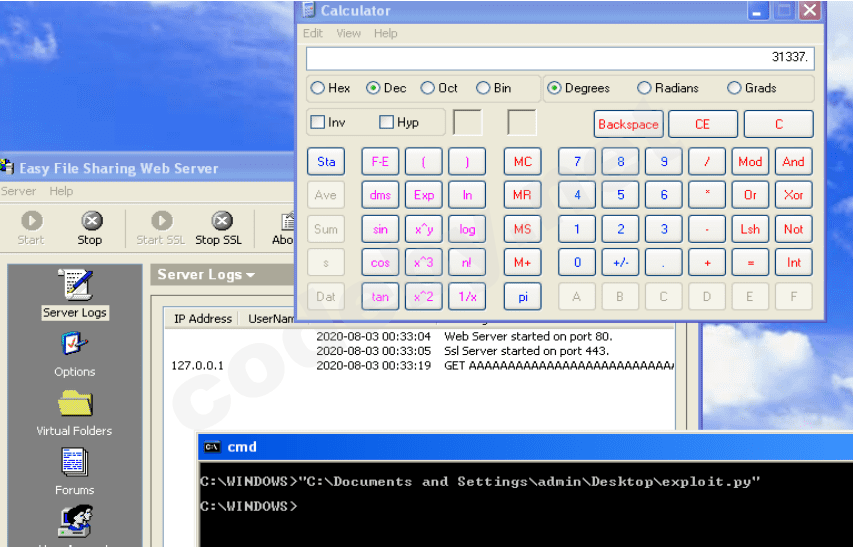The height and width of the screenshot is (547, 853).
Task: Select Oct number system radio
Action: (428, 88)
